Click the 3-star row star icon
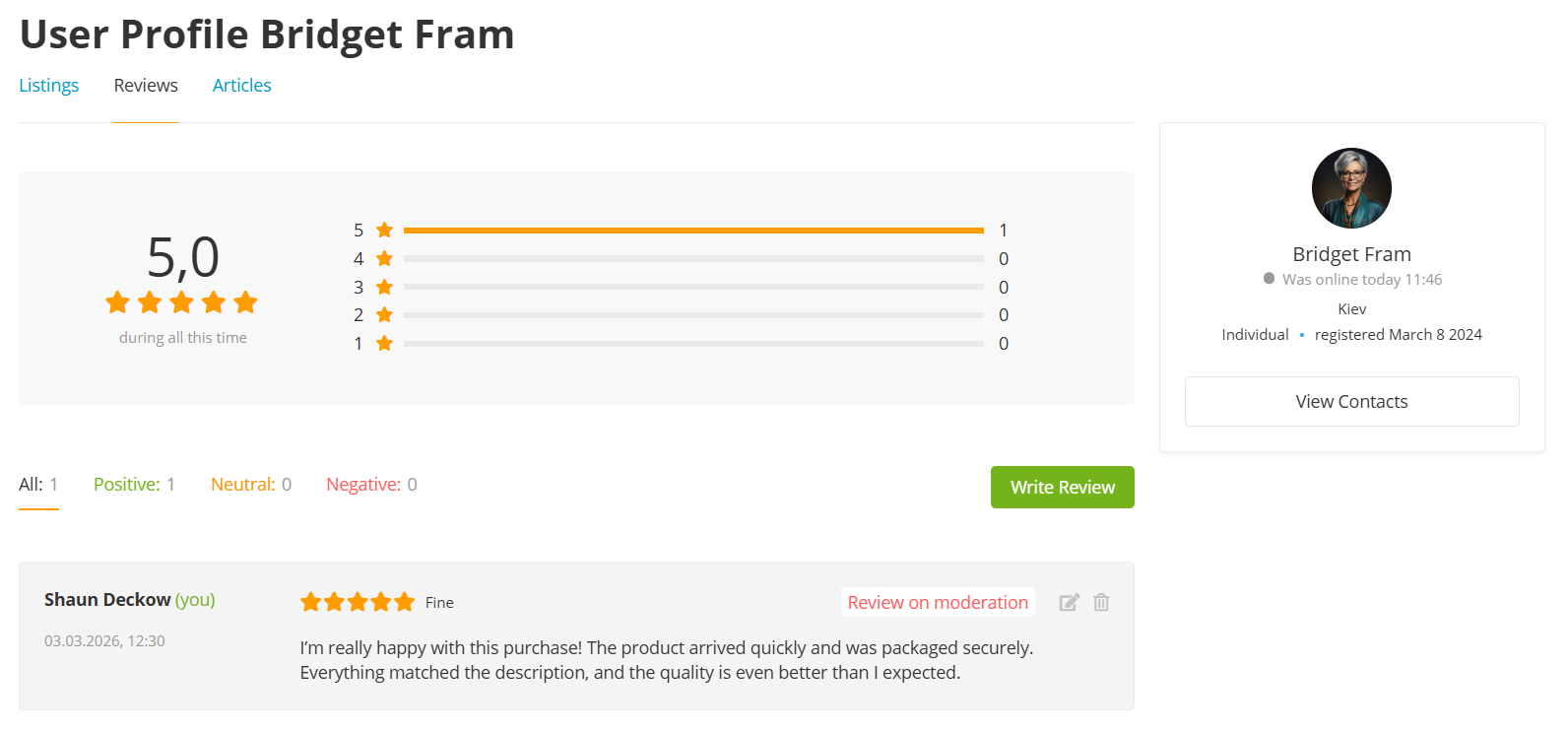Viewport: 1568px width, 732px height. click(384, 287)
